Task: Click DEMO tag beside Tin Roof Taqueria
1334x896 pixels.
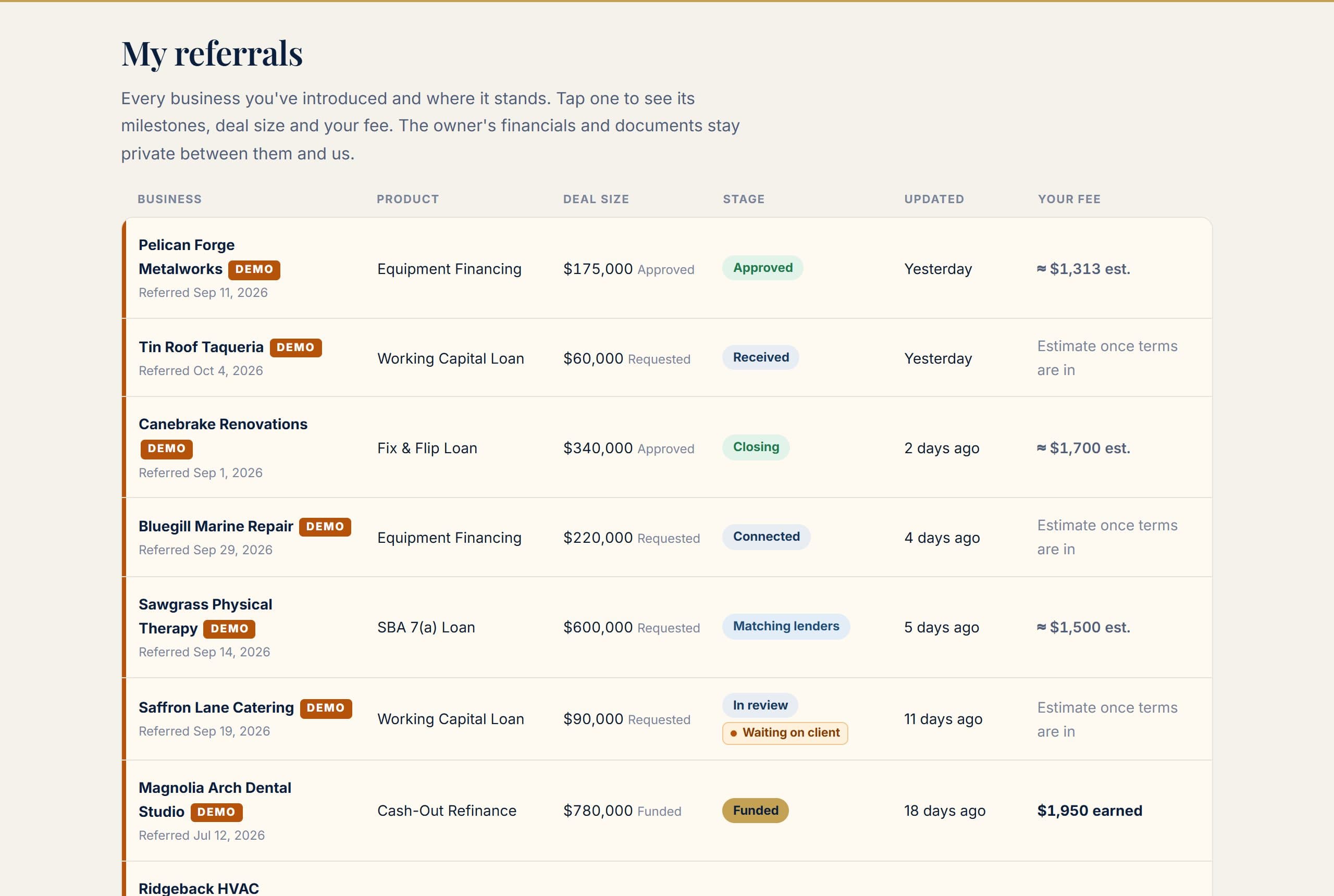Action: 295,348
